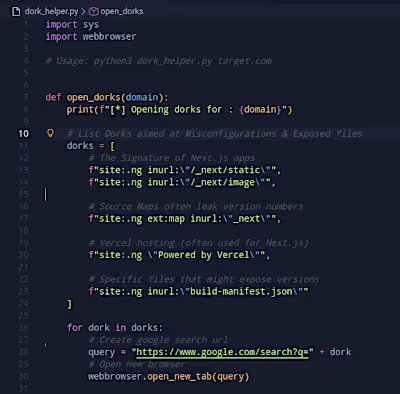
Task: Click the 'Powered by Vercel' dork string
Action: coord(179,255)
